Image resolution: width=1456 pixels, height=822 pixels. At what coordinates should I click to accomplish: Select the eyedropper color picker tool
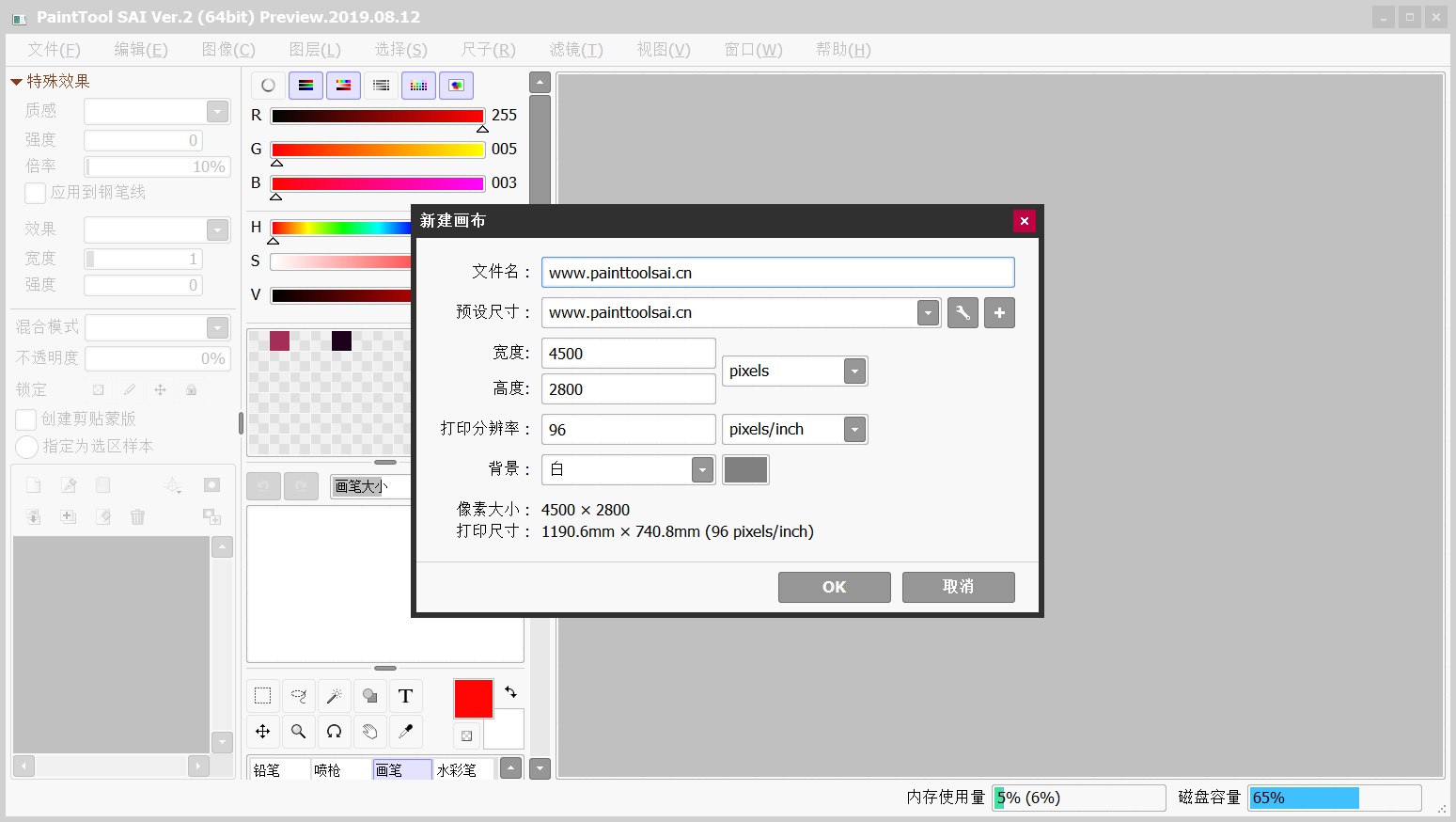click(406, 732)
